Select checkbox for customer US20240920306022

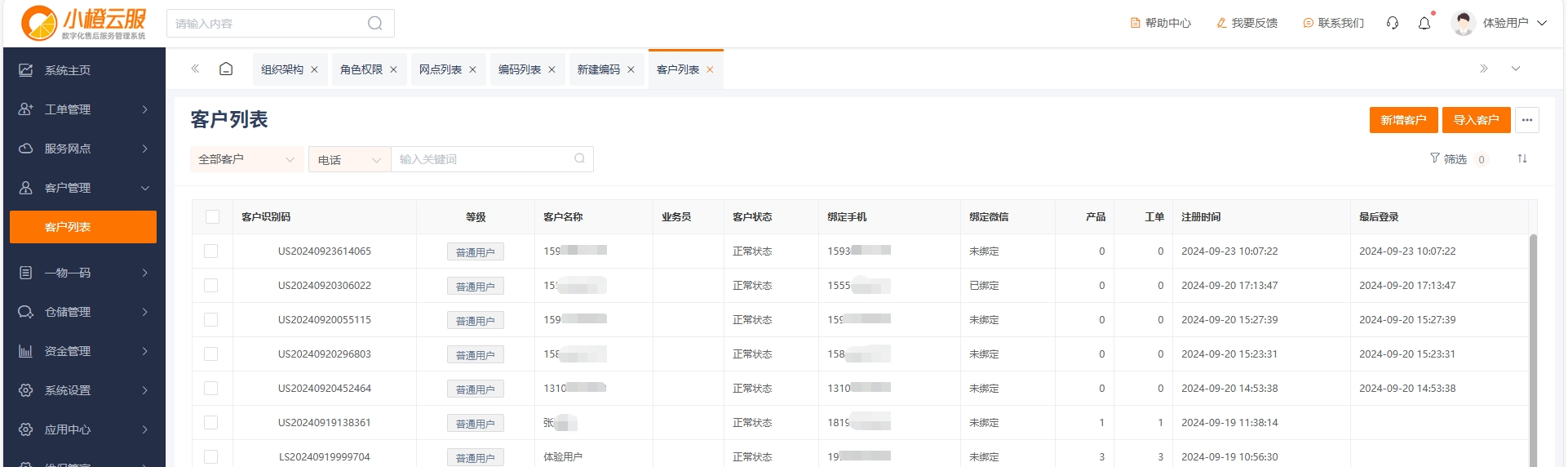211,286
